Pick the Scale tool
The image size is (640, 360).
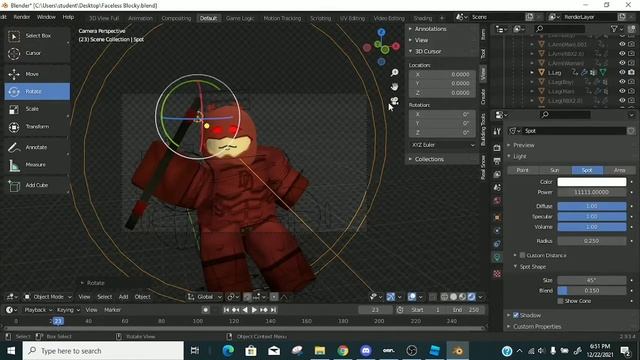37,109
